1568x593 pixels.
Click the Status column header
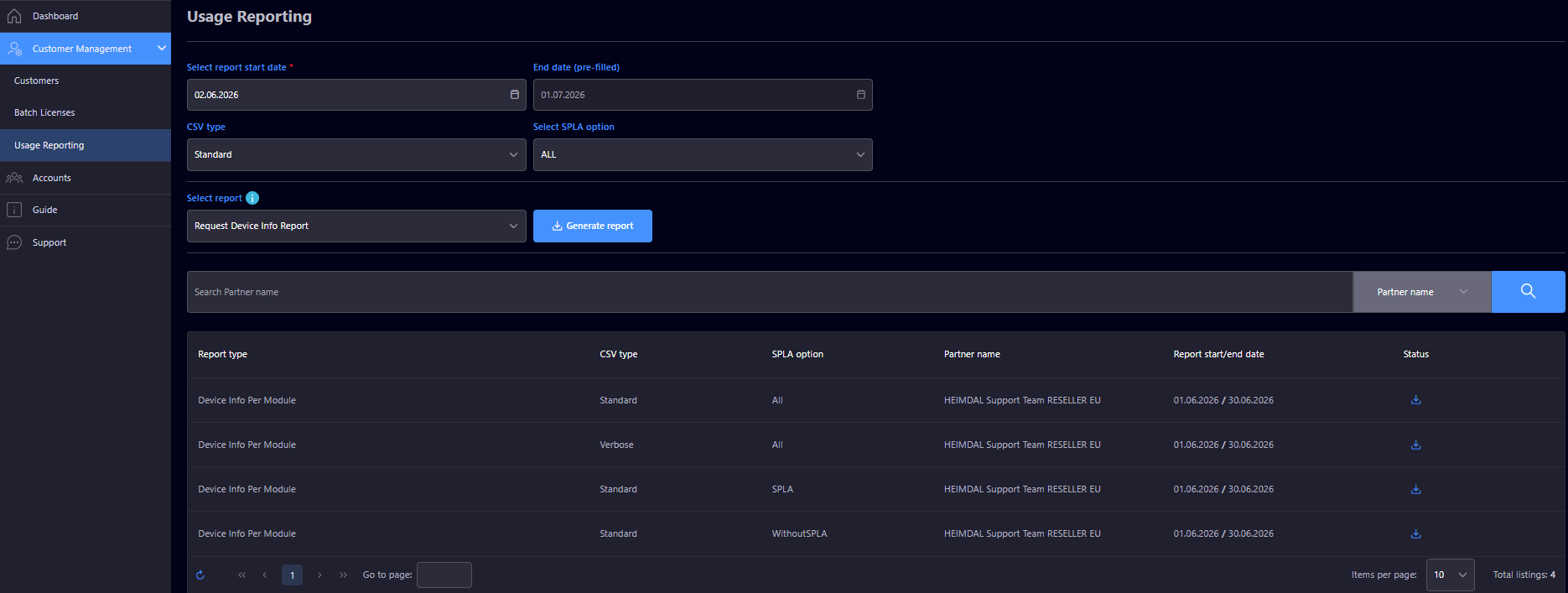[x=1415, y=354]
